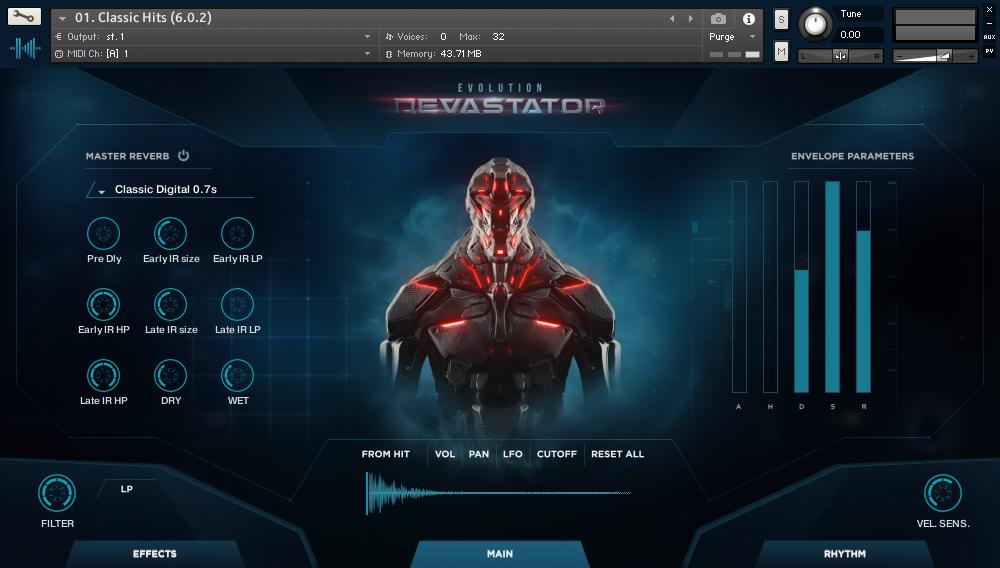The width and height of the screenshot is (1000, 568).
Task: Open the Output st.1 dropdown
Action: click(367, 37)
